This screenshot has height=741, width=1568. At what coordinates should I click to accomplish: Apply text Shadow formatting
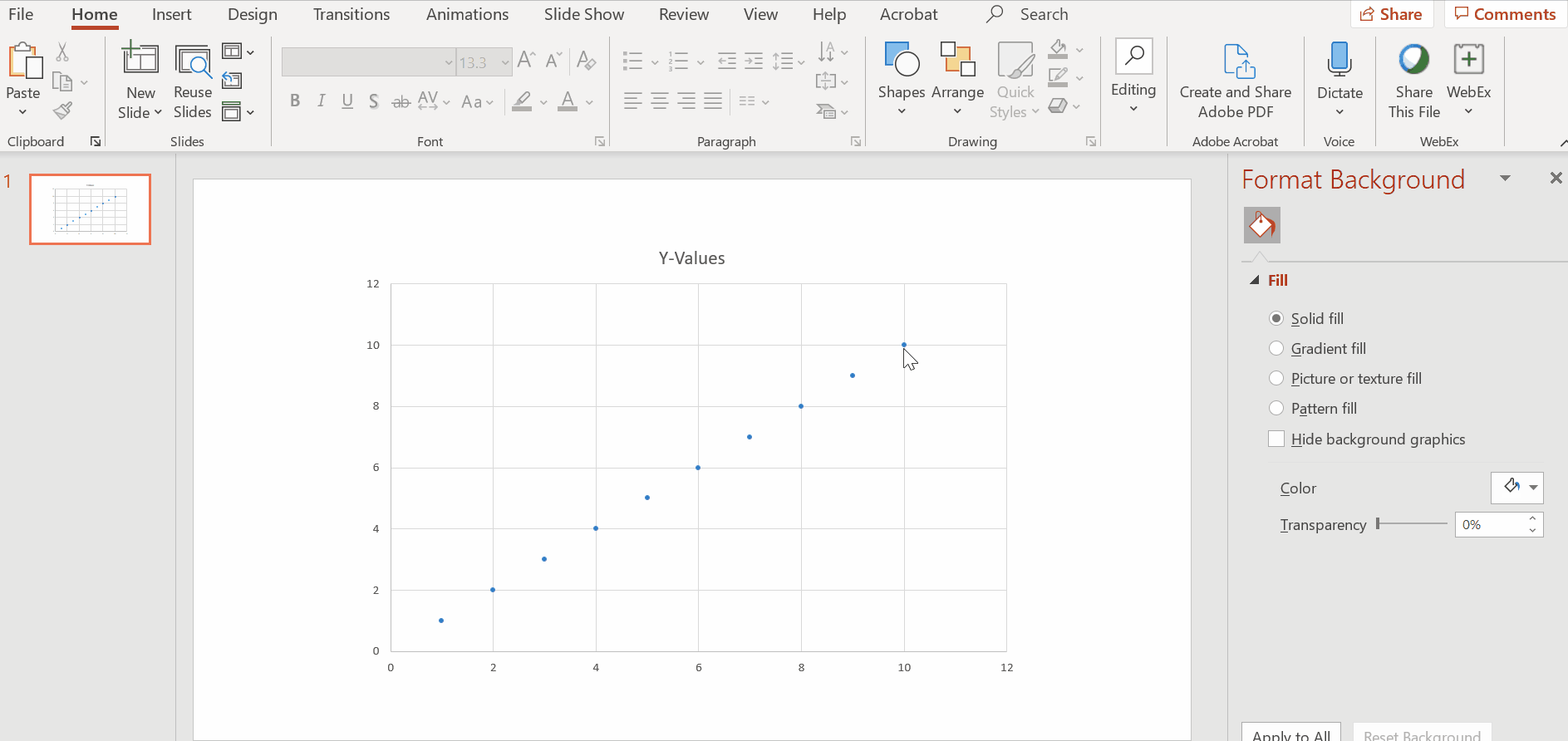[x=374, y=101]
